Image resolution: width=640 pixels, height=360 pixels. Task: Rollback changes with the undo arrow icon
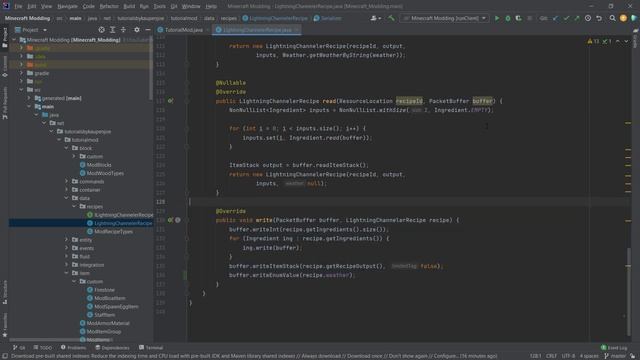click(599, 18)
